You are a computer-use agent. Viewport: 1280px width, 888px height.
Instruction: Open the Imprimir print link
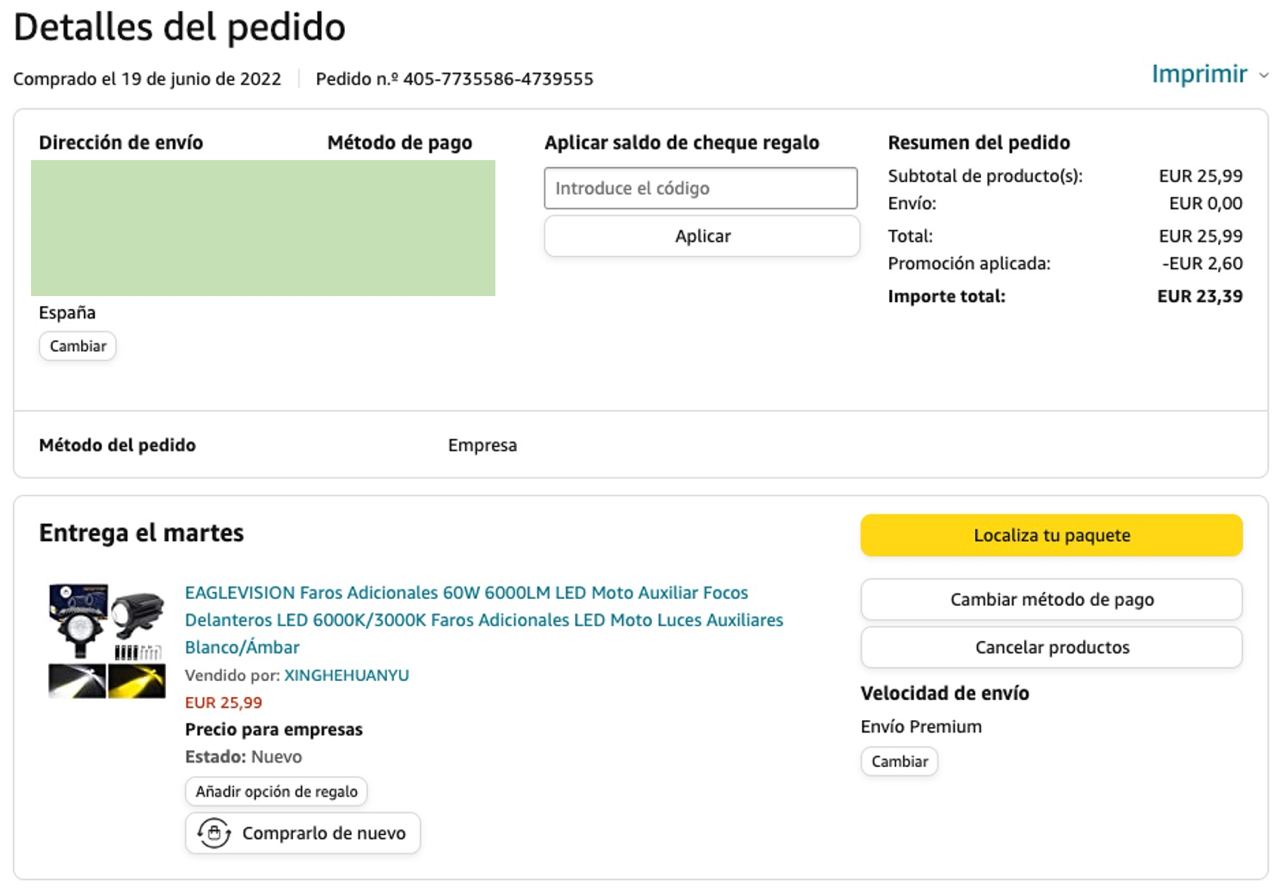1199,74
